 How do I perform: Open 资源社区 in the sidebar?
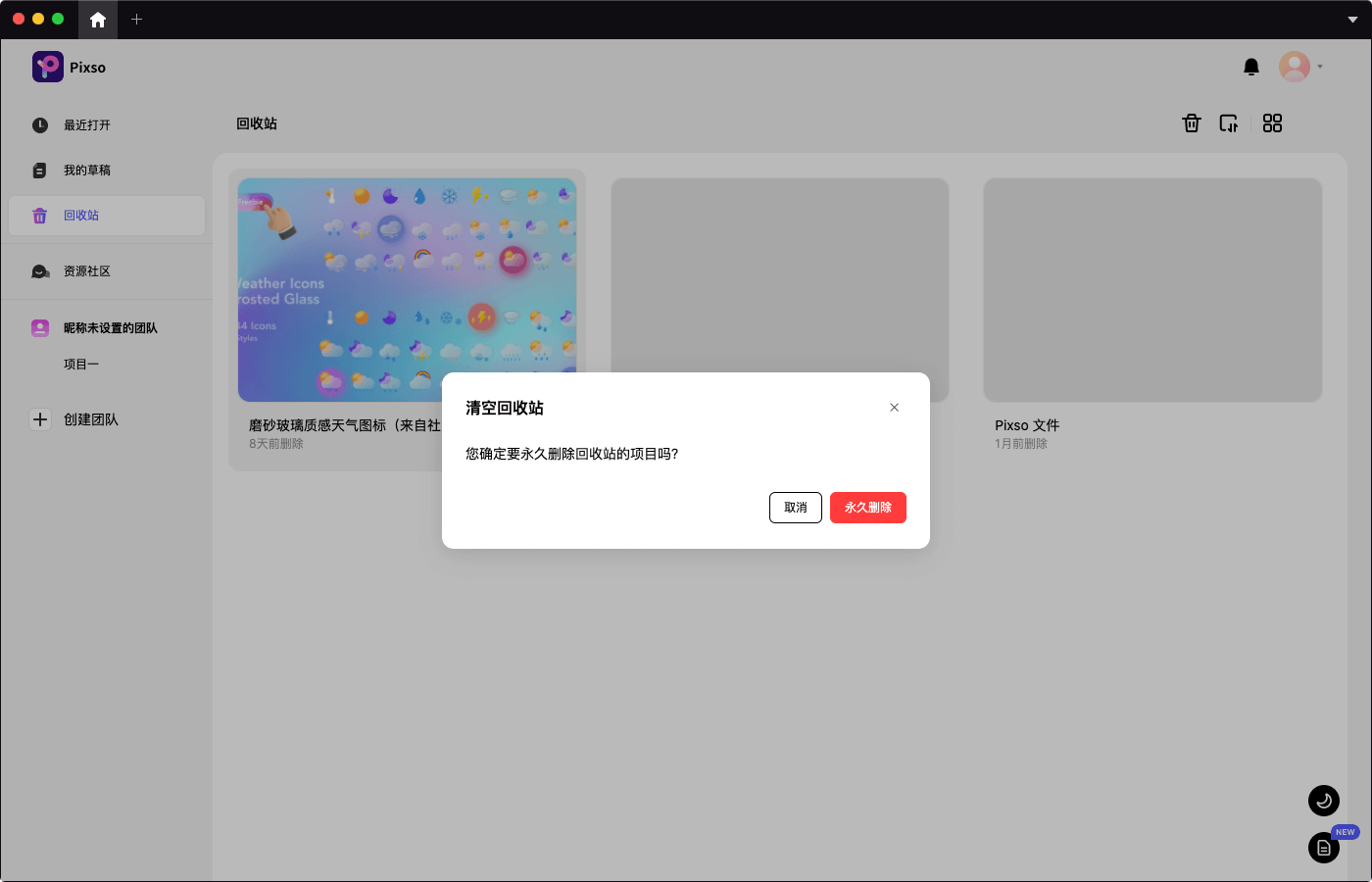pos(106,271)
